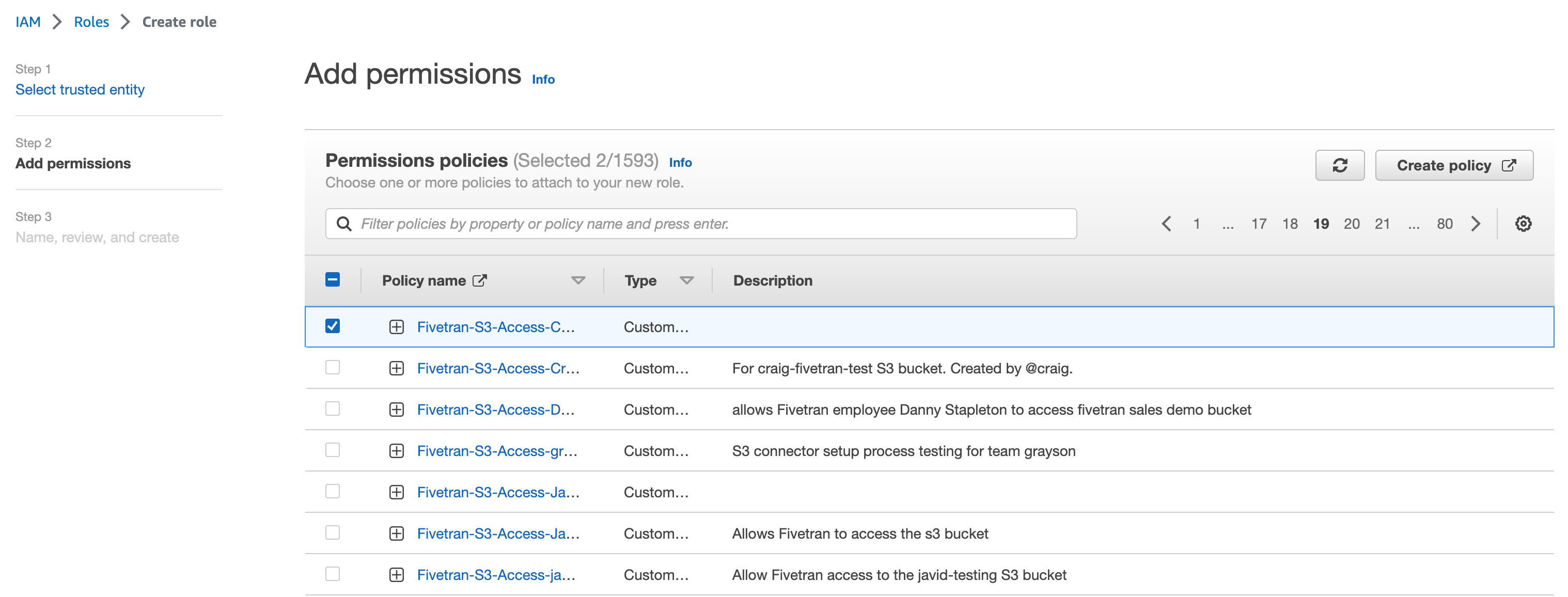The width and height of the screenshot is (1568, 597).
Task: Sort by Type column arrow
Action: 686,280
